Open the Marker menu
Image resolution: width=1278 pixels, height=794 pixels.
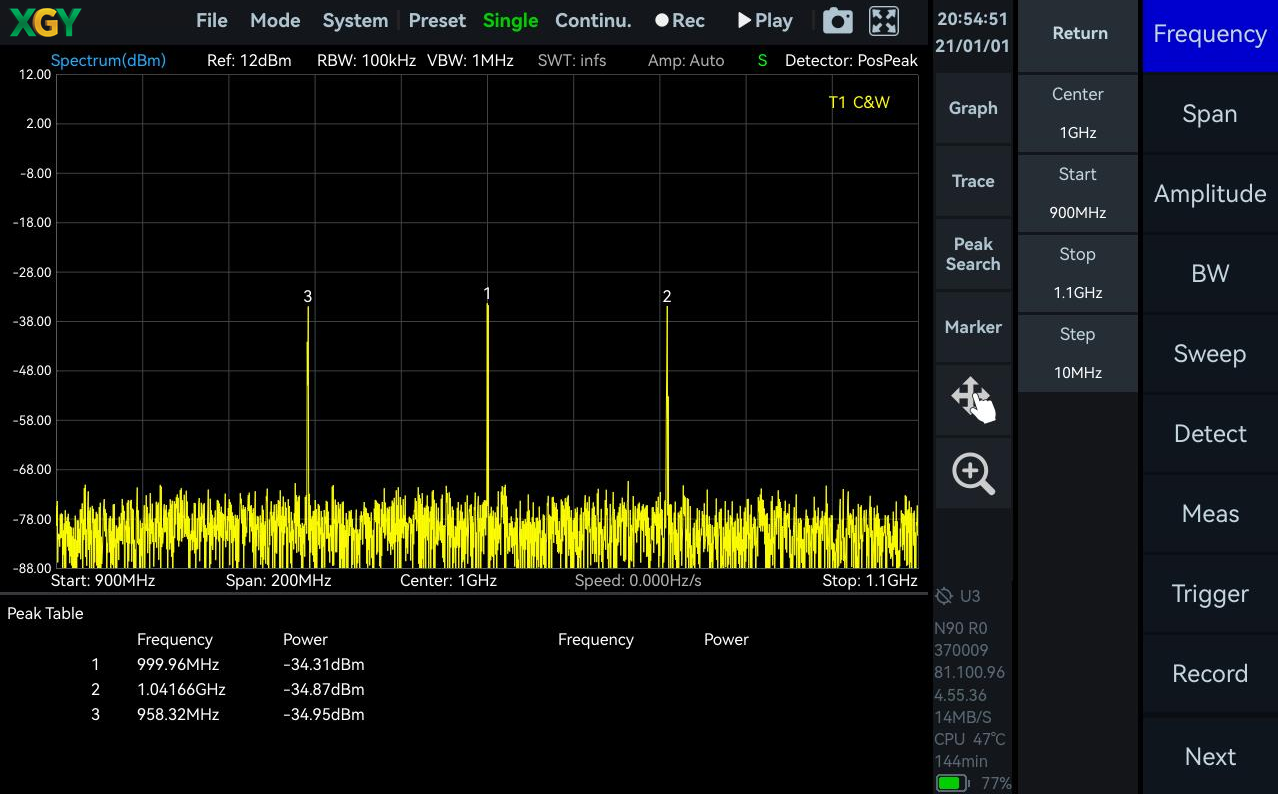973,327
